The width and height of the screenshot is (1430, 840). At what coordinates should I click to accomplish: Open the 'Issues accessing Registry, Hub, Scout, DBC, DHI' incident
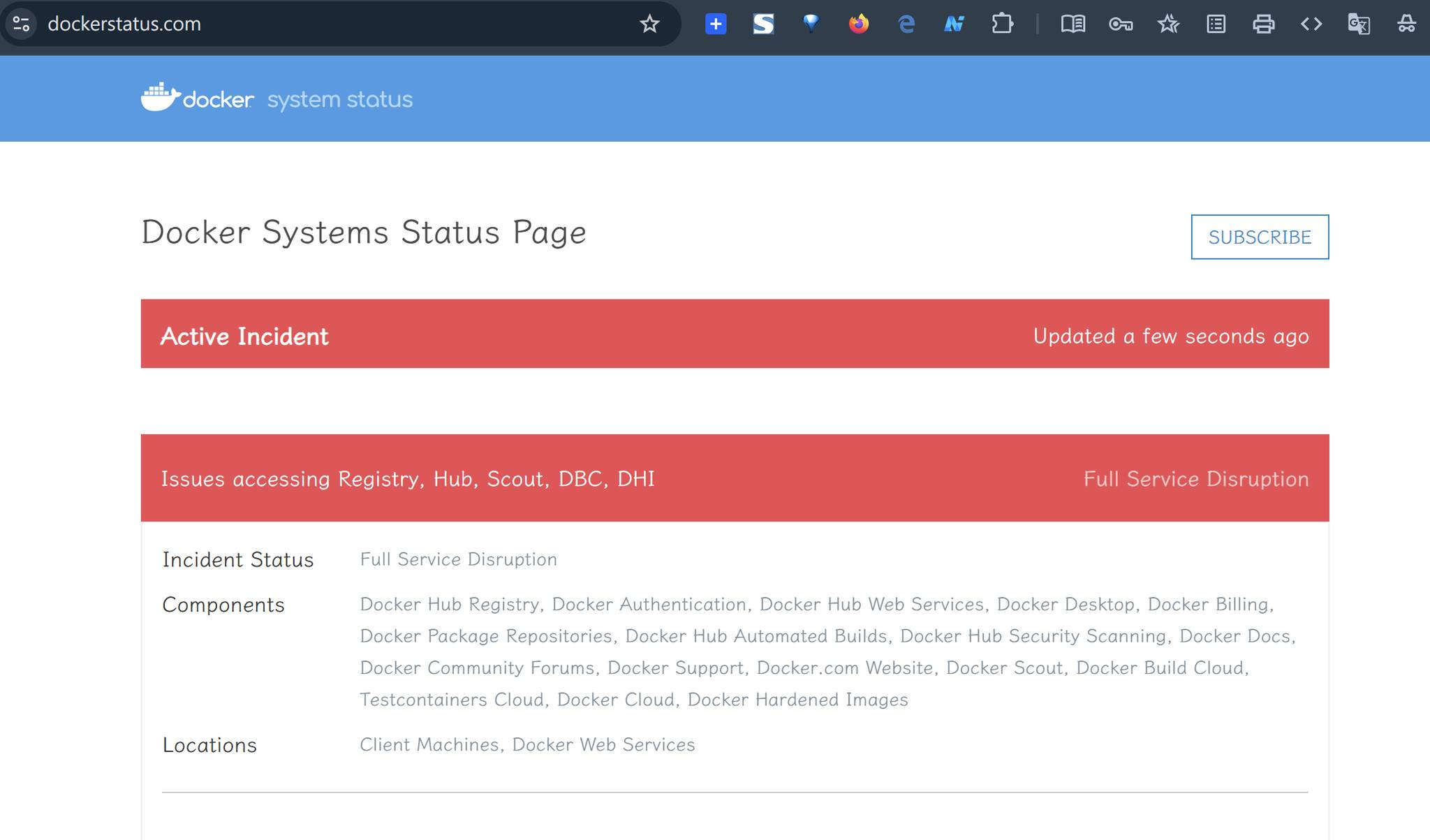[x=408, y=479]
